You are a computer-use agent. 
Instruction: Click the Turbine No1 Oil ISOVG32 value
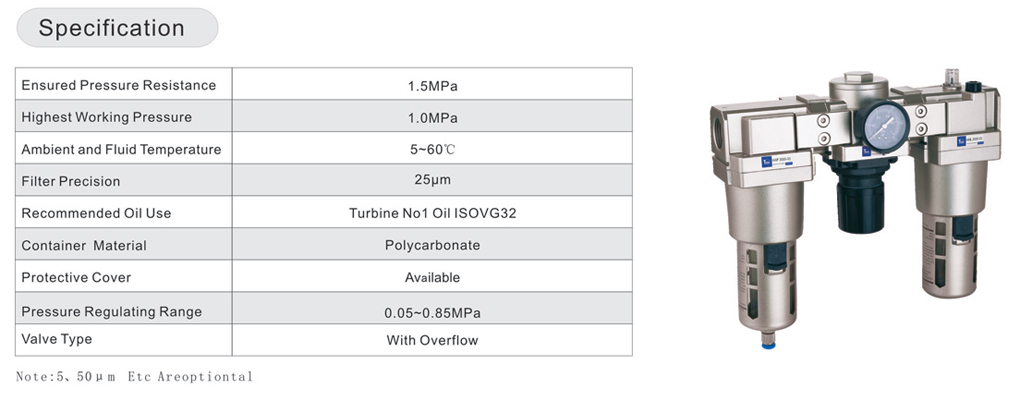(433, 213)
